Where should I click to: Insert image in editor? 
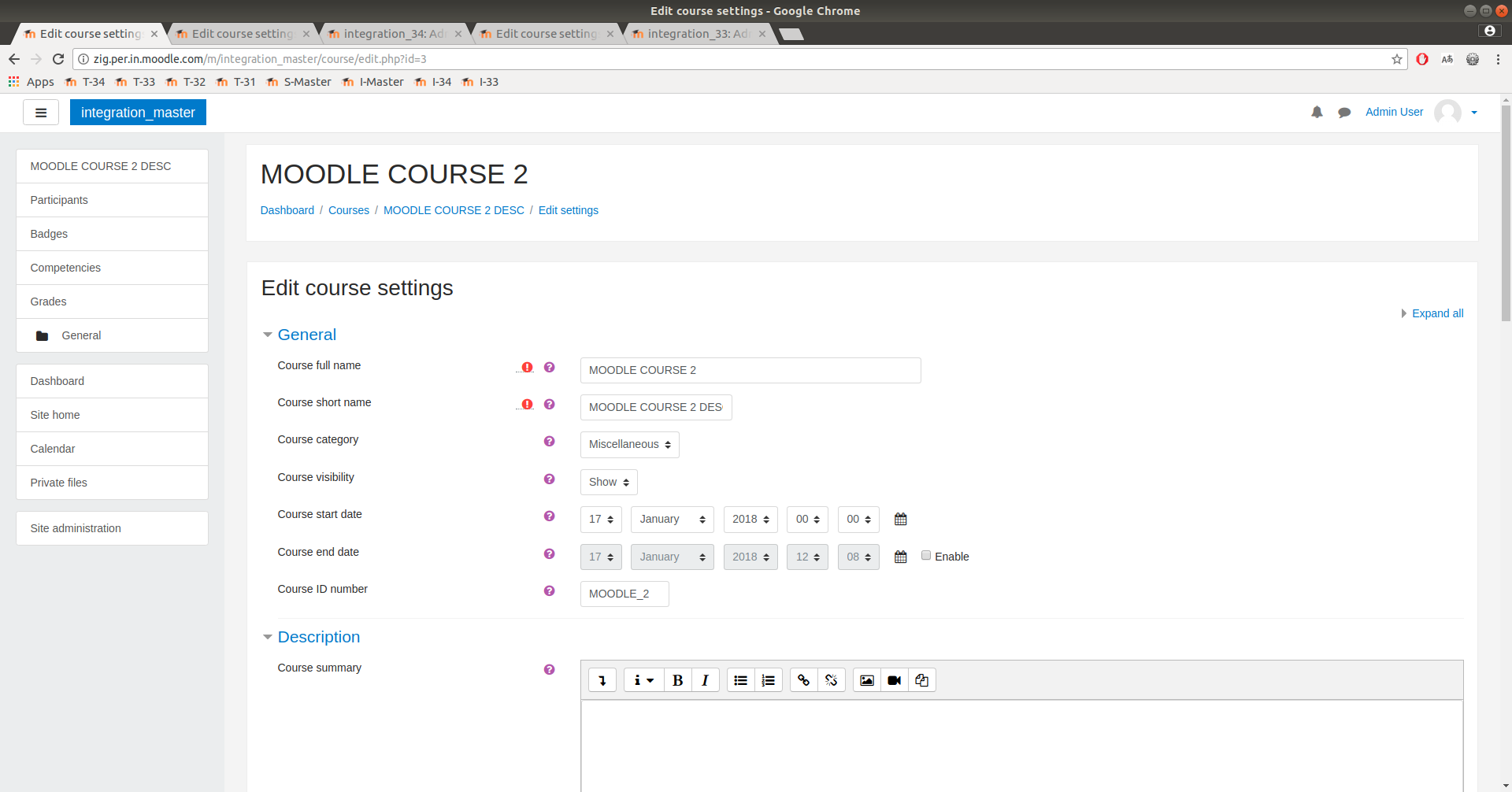click(x=867, y=680)
